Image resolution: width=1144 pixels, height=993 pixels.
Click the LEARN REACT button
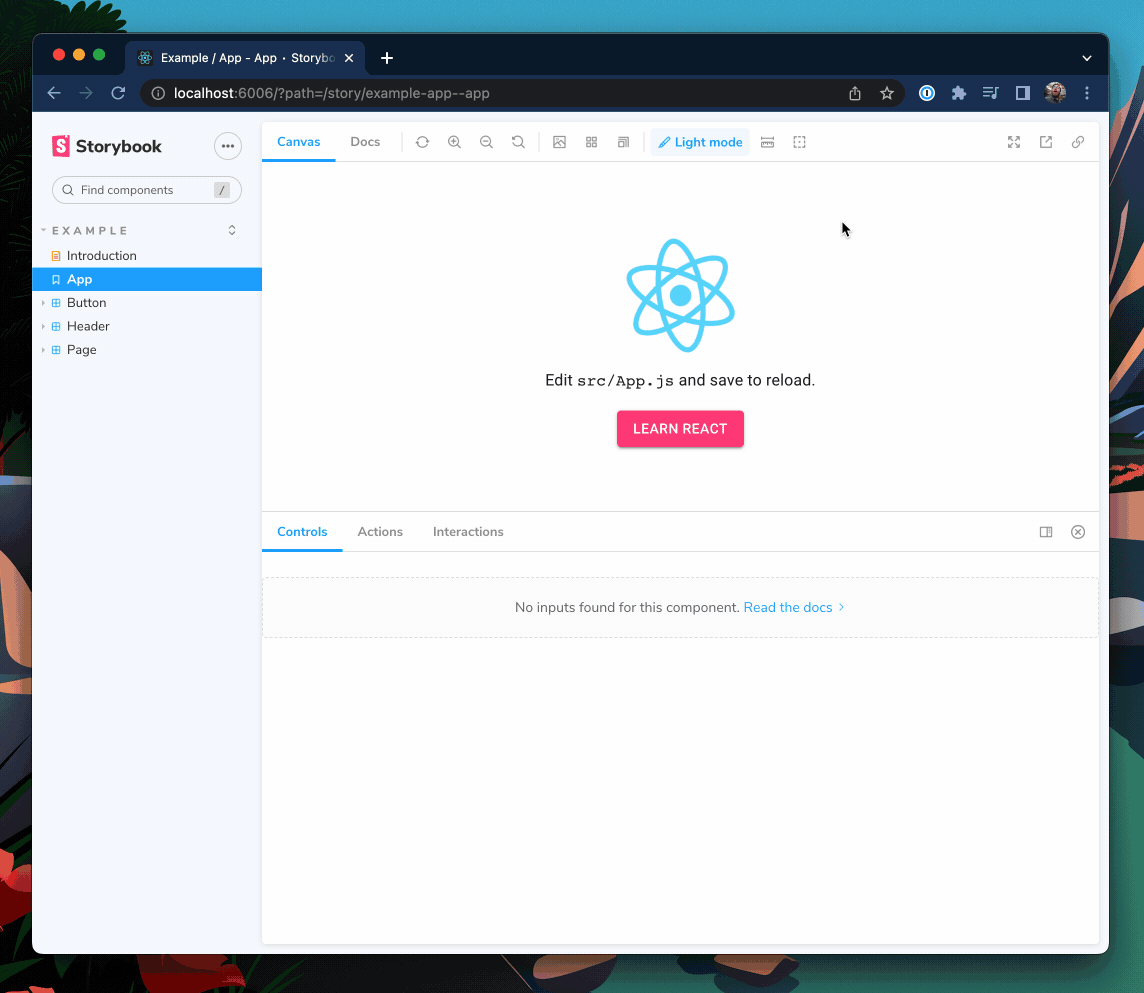click(x=680, y=428)
